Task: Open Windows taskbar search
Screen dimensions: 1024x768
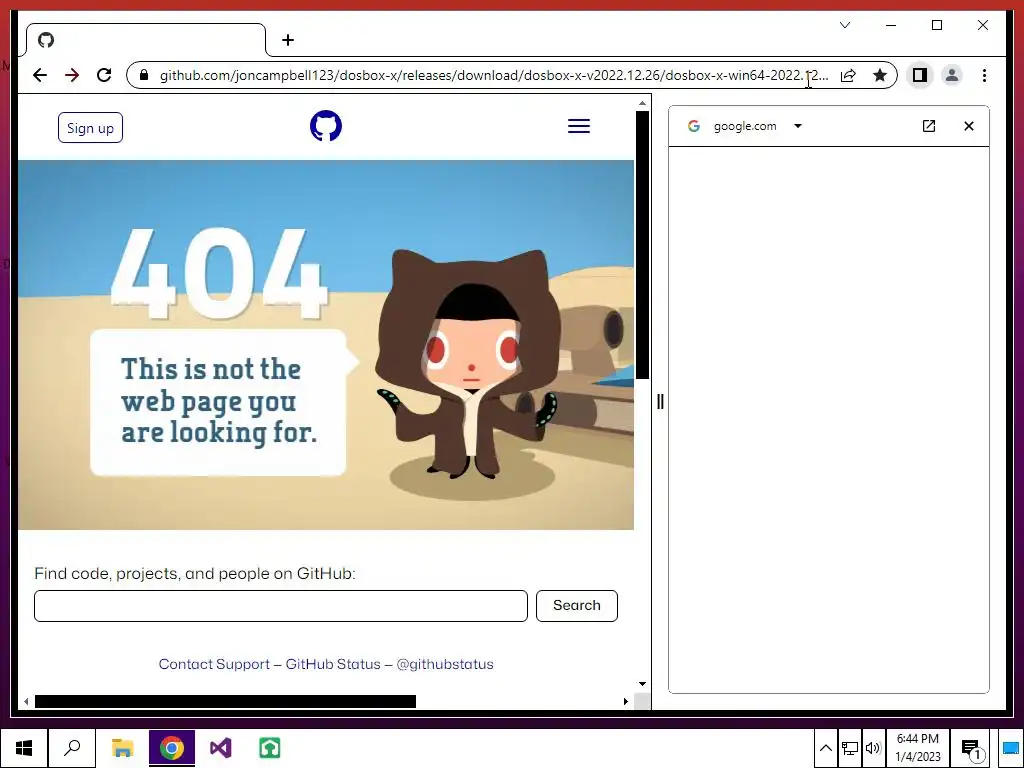Action: 72,748
